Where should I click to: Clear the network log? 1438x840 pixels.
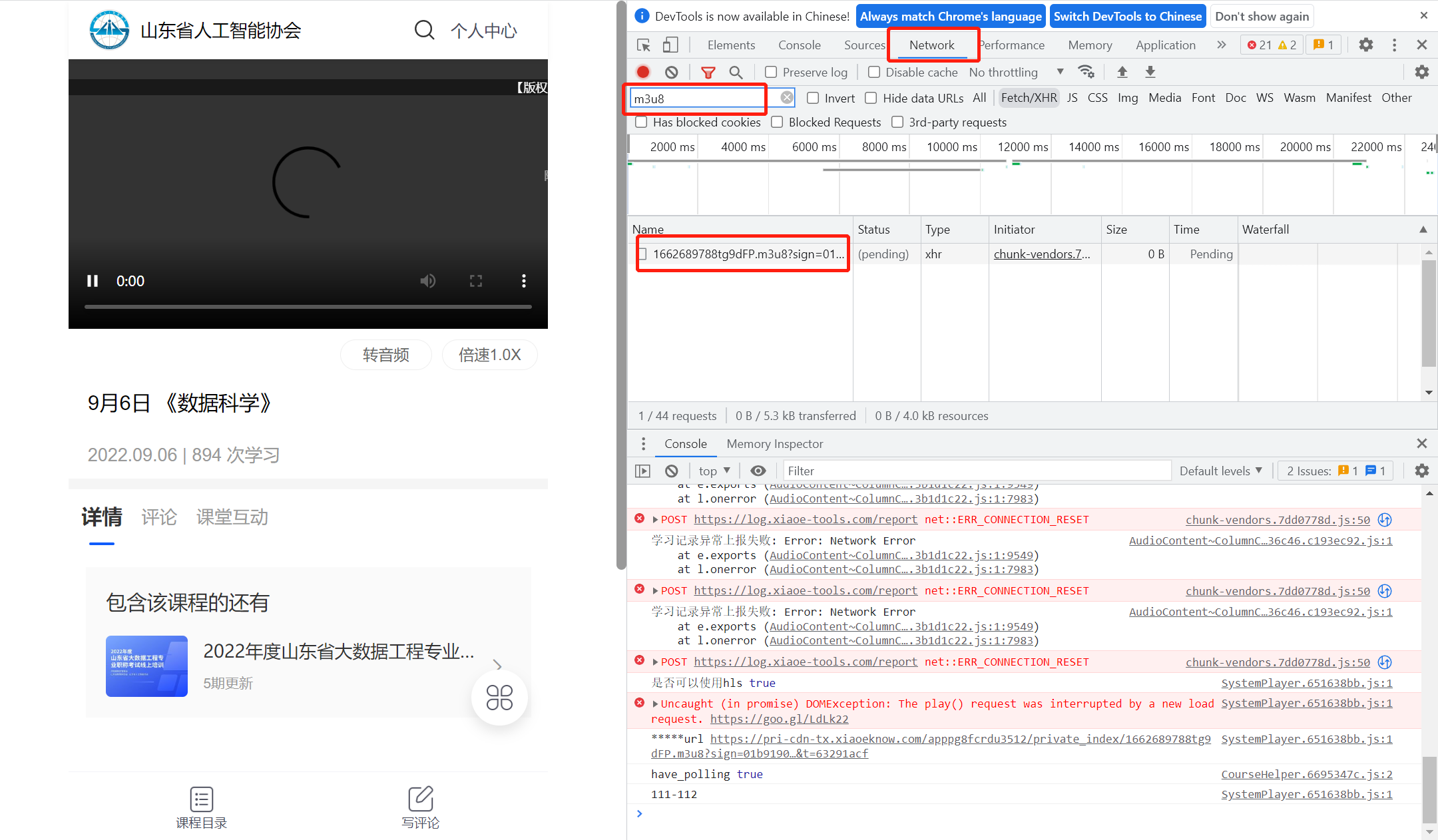pos(671,72)
